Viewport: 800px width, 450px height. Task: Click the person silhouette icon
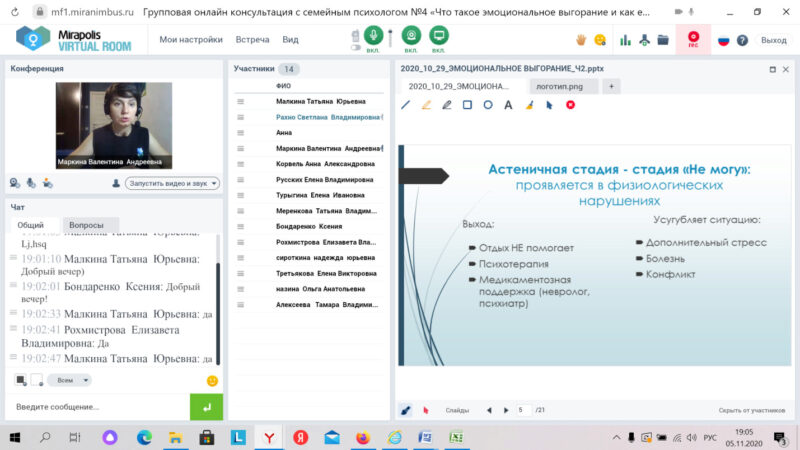tap(116, 183)
